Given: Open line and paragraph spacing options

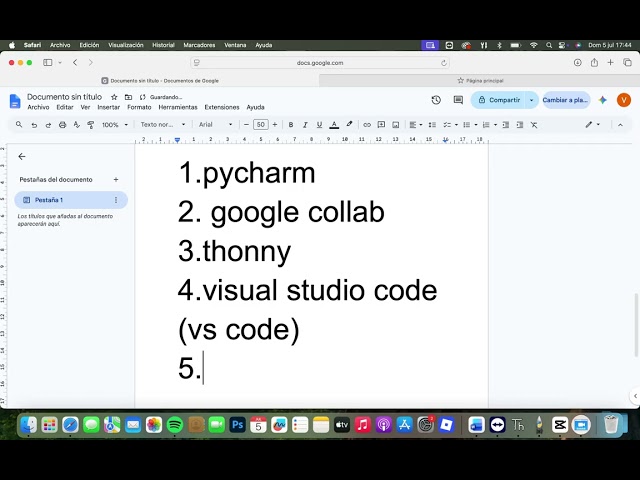Looking at the screenshot, I should pos(432,124).
